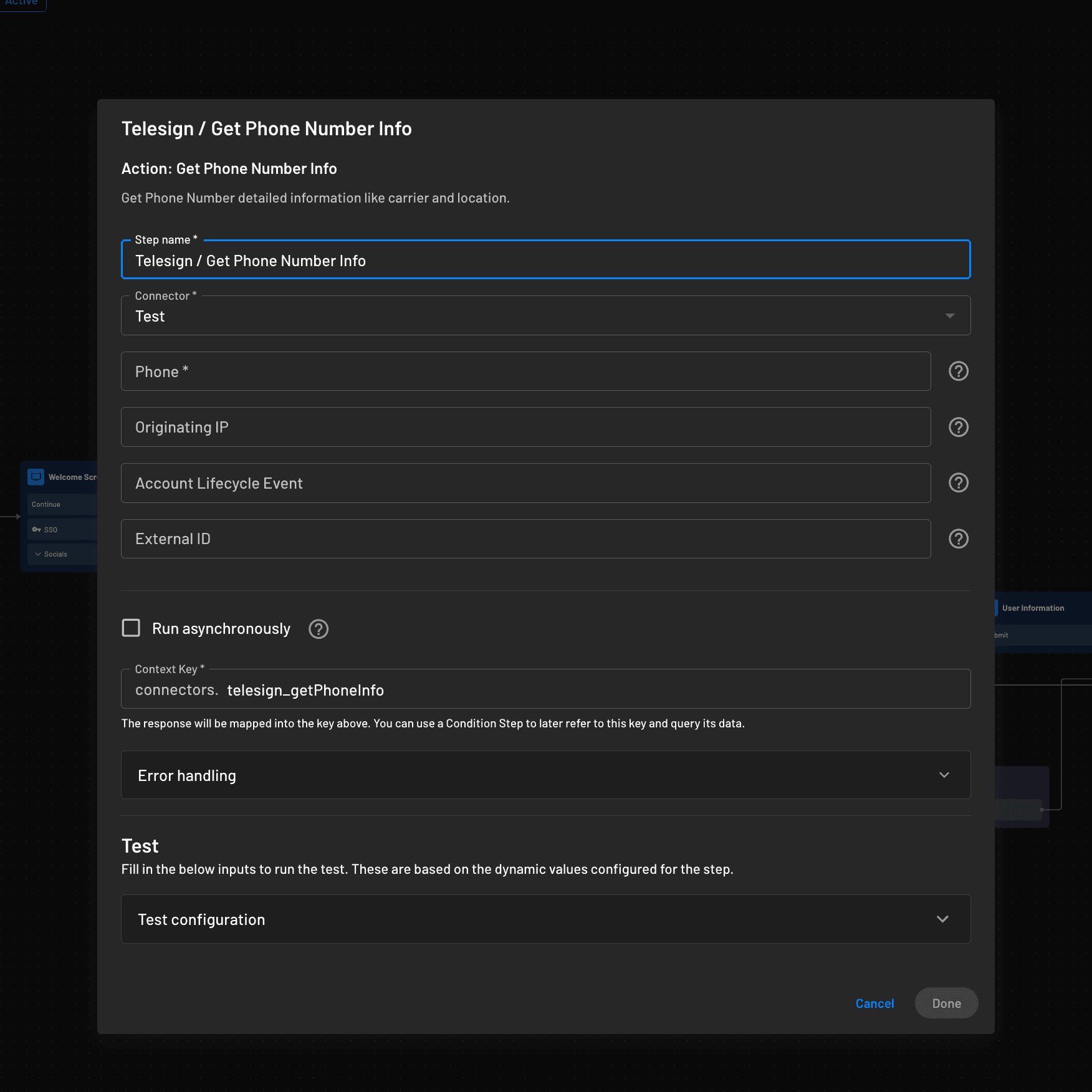The image size is (1092, 1092).
Task: Click the Cancel link
Action: 874,1003
